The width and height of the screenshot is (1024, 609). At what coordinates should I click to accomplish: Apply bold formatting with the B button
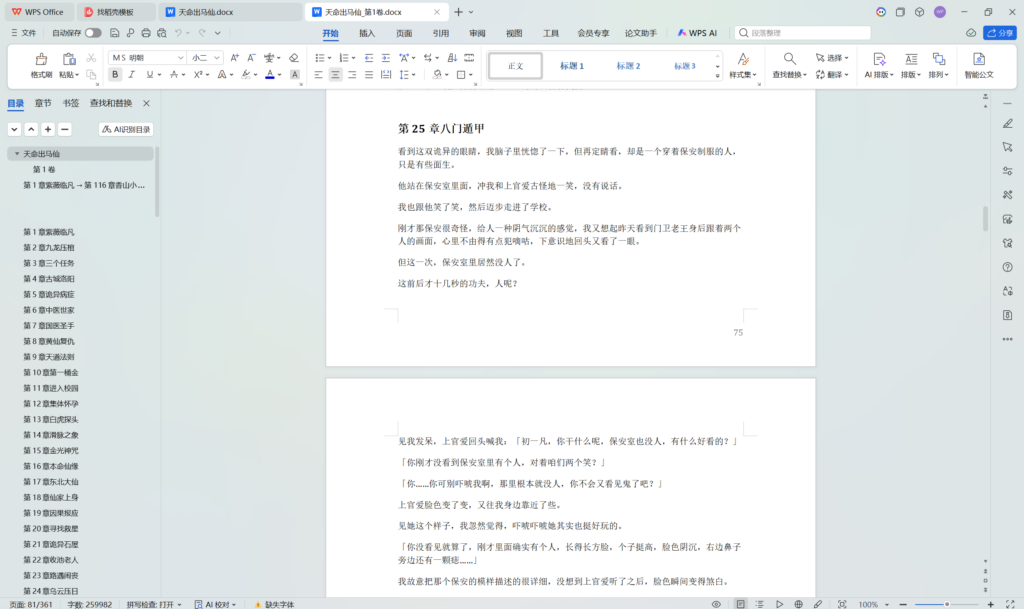(x=115, y=75)
